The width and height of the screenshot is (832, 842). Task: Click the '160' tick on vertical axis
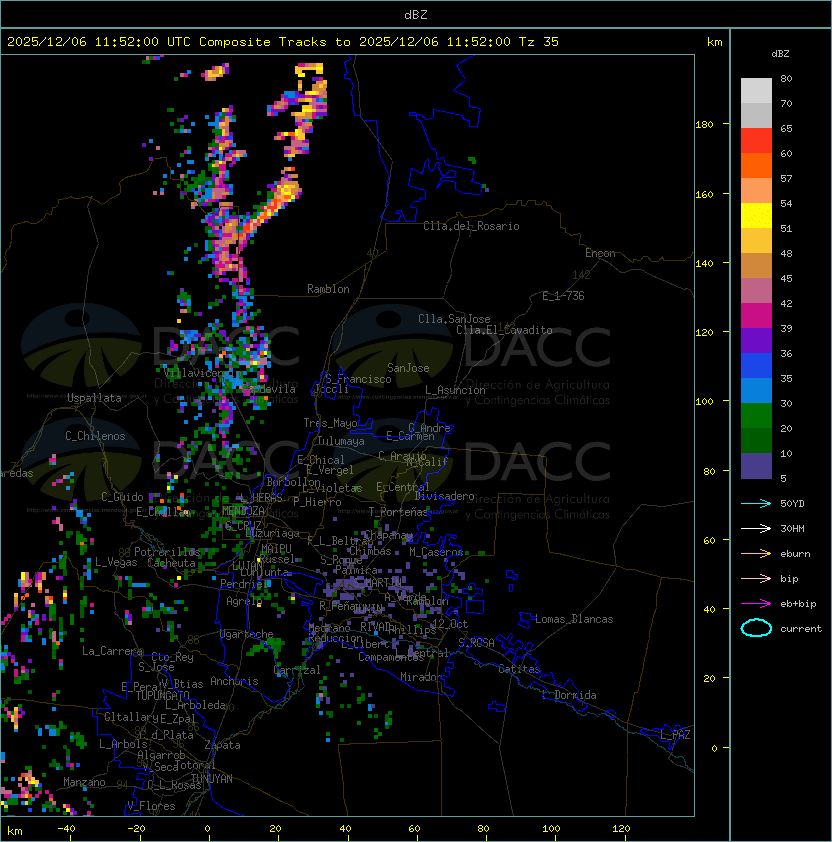704,194
